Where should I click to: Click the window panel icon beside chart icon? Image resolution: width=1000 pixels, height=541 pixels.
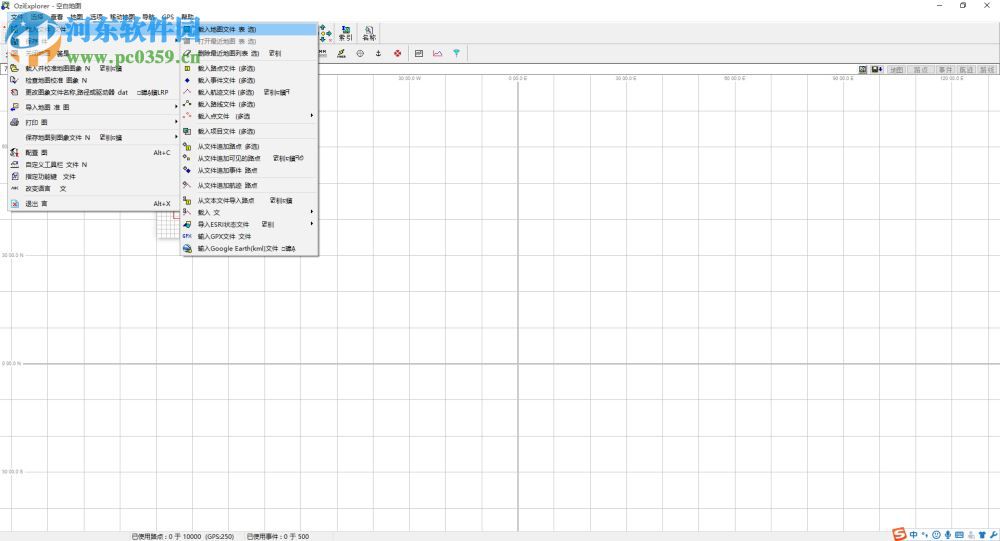point(419,54)
